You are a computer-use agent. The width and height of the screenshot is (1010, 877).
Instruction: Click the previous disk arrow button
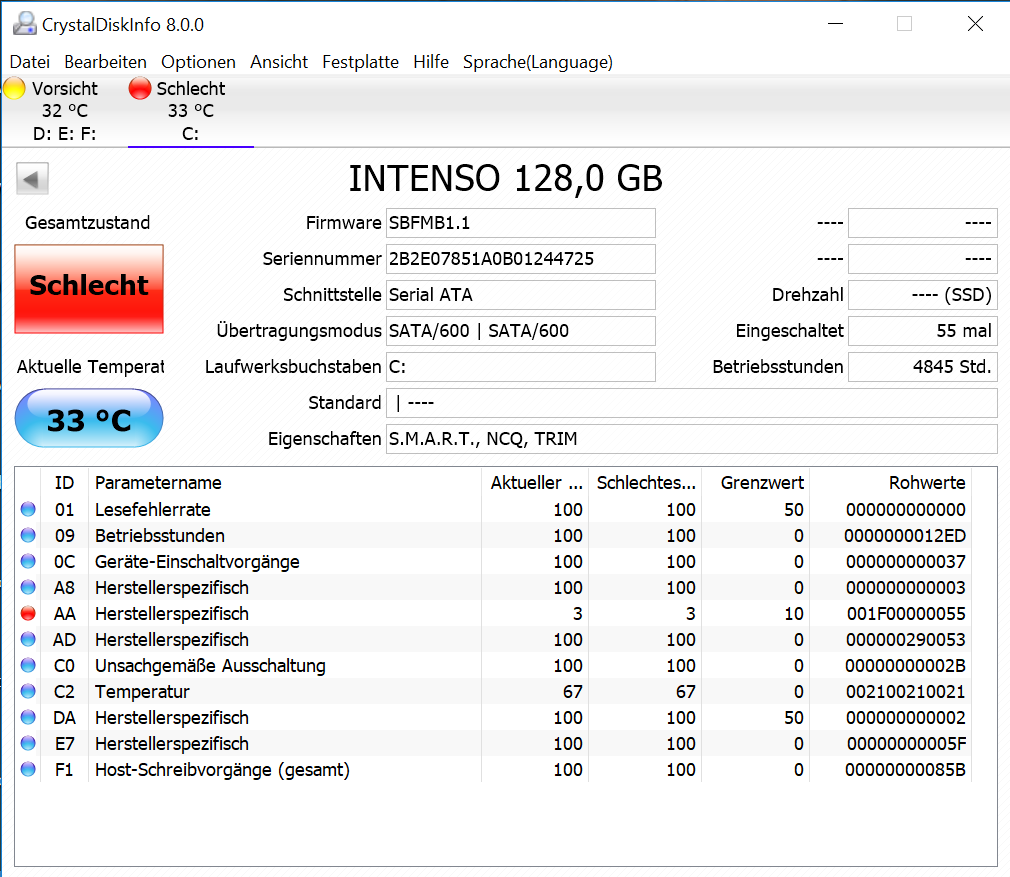(32, 178)
